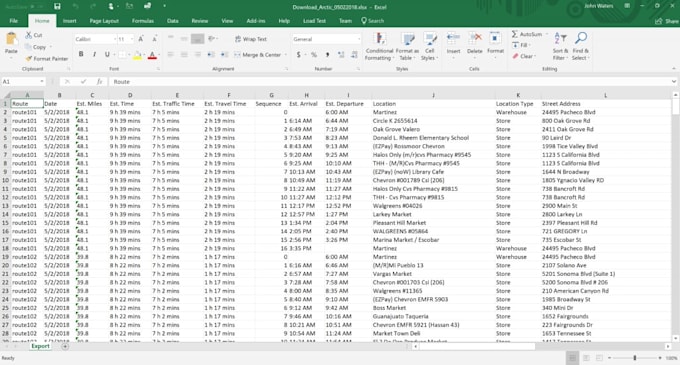Apply percent style number format
Viewport: 680px width, 365px height.
314,55
